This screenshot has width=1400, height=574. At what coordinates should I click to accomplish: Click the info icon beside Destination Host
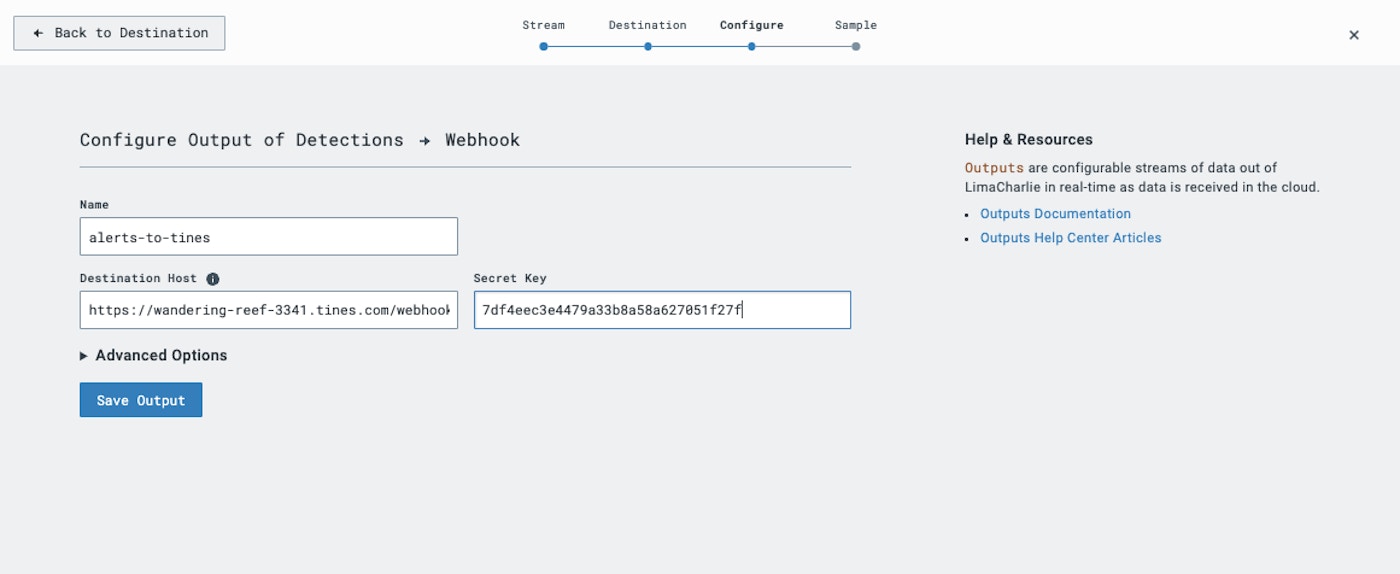tap(213, 279)
